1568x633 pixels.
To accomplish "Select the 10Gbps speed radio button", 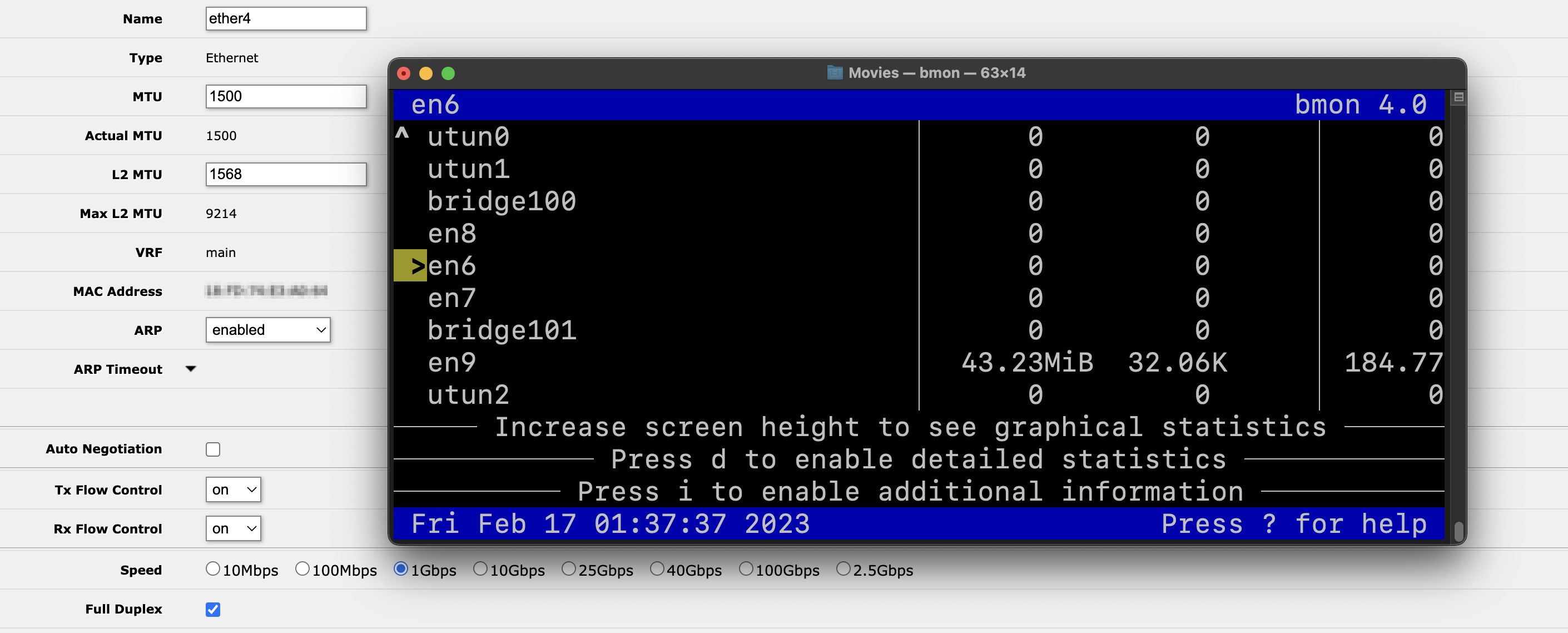I will point(480,568).
